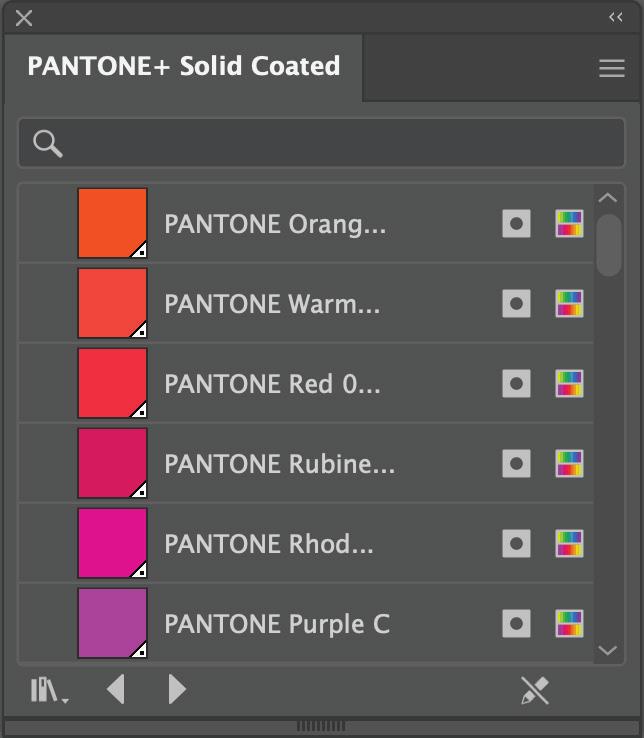Pick the PANTONE Red 032 swatch

[113, 383]
